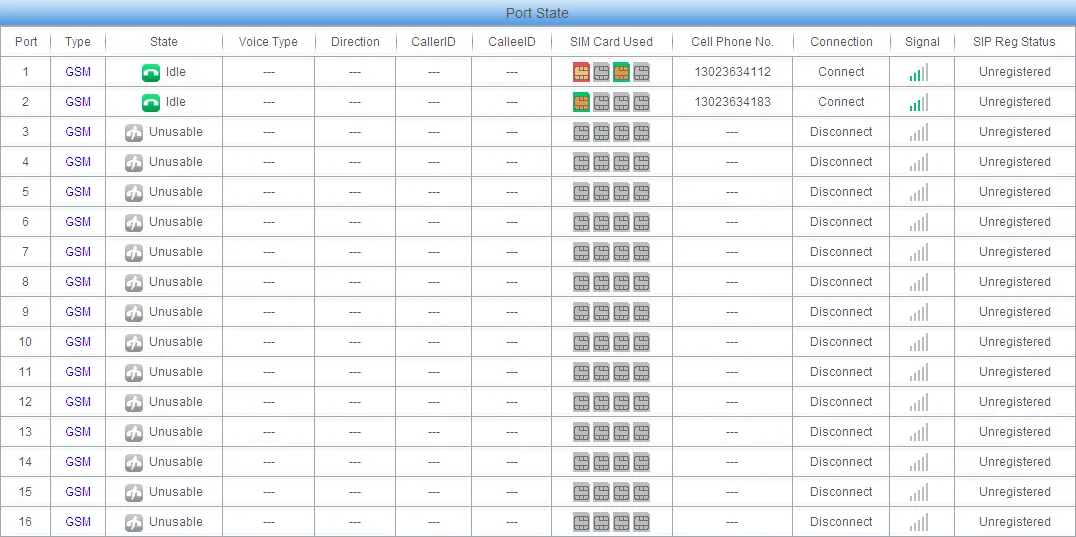Select phone number 13023634112
Screen dimensions: 1076x537
732,71
